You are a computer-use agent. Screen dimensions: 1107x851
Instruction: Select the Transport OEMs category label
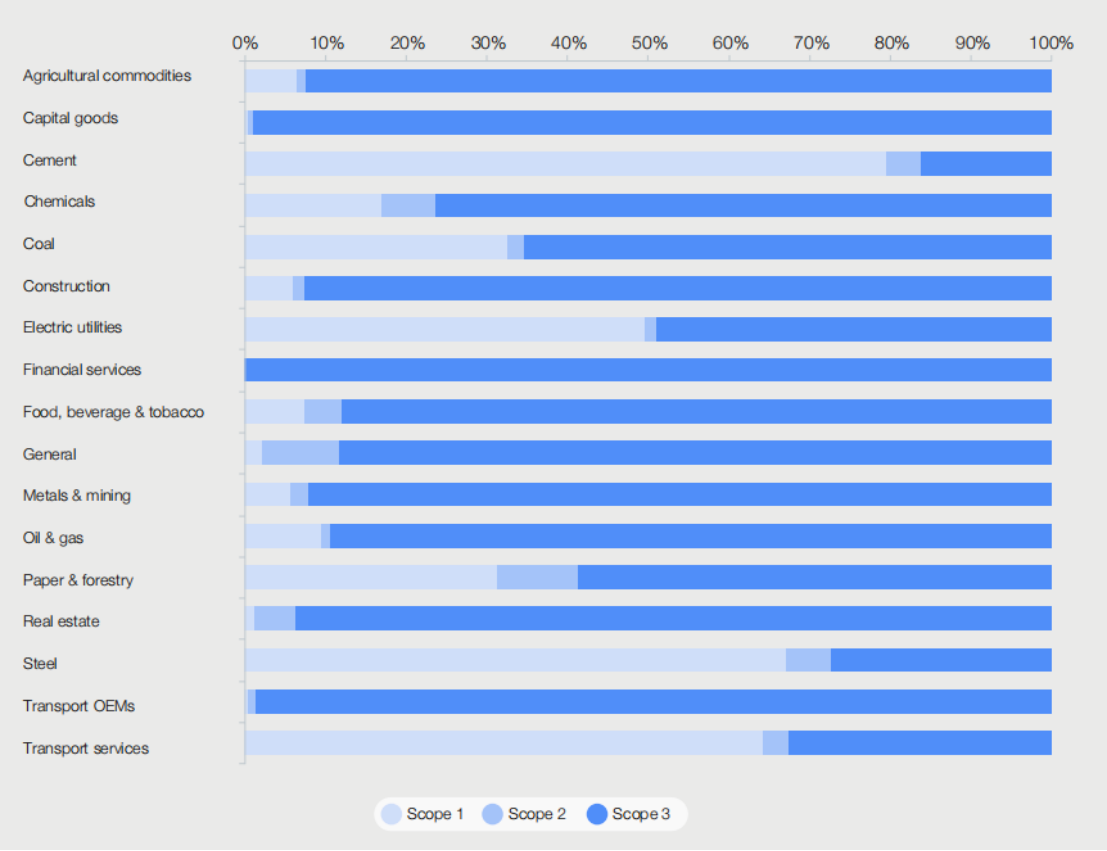coord(79,706)
